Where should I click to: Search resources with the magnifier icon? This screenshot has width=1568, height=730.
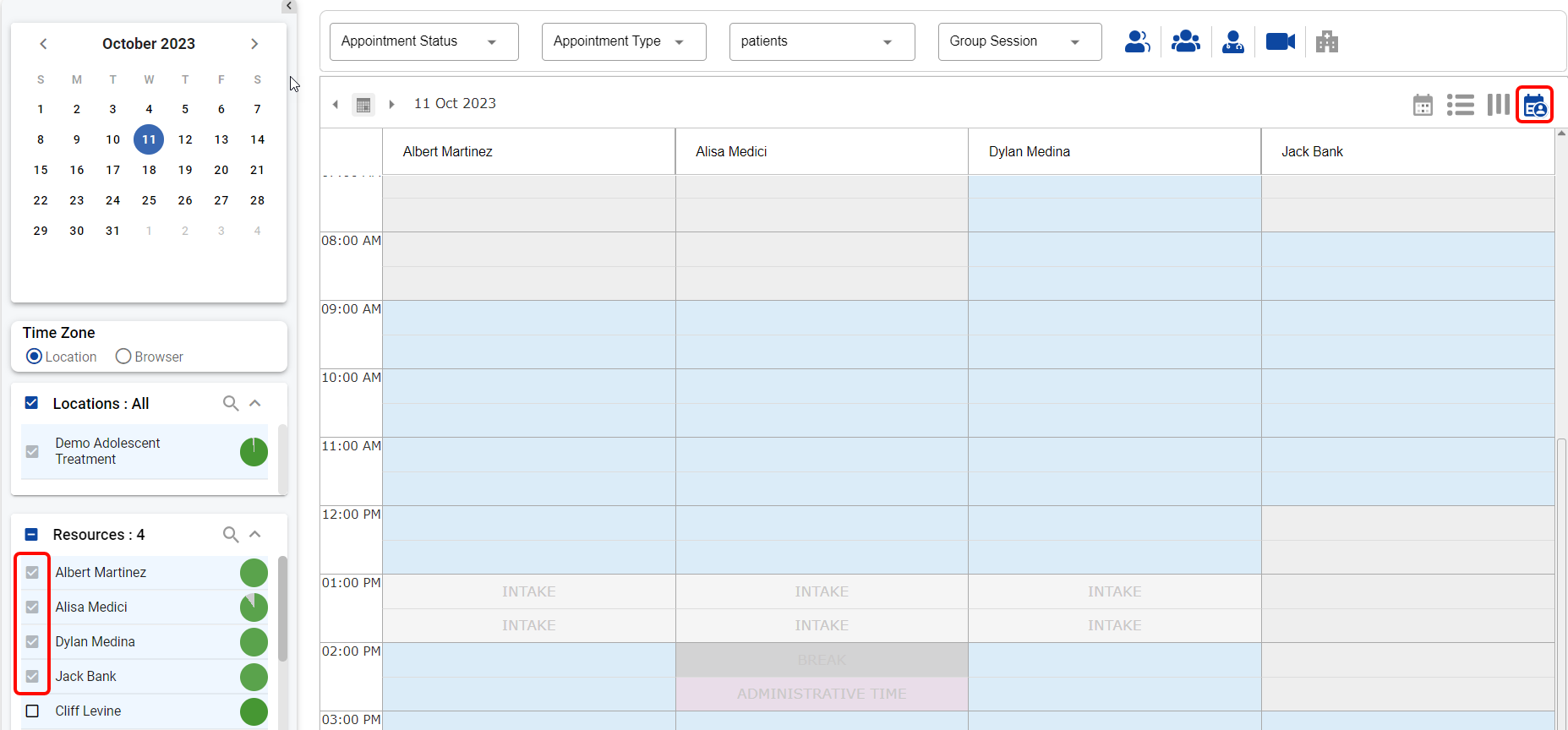[230, 535]
